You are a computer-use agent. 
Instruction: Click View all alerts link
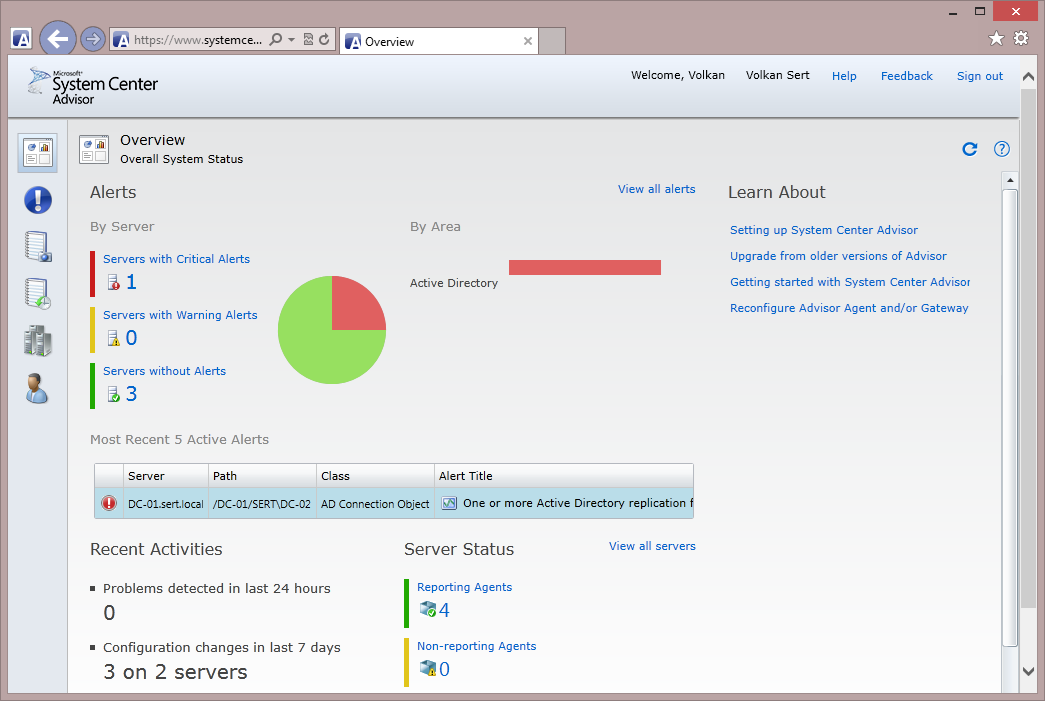pos(656,189)
